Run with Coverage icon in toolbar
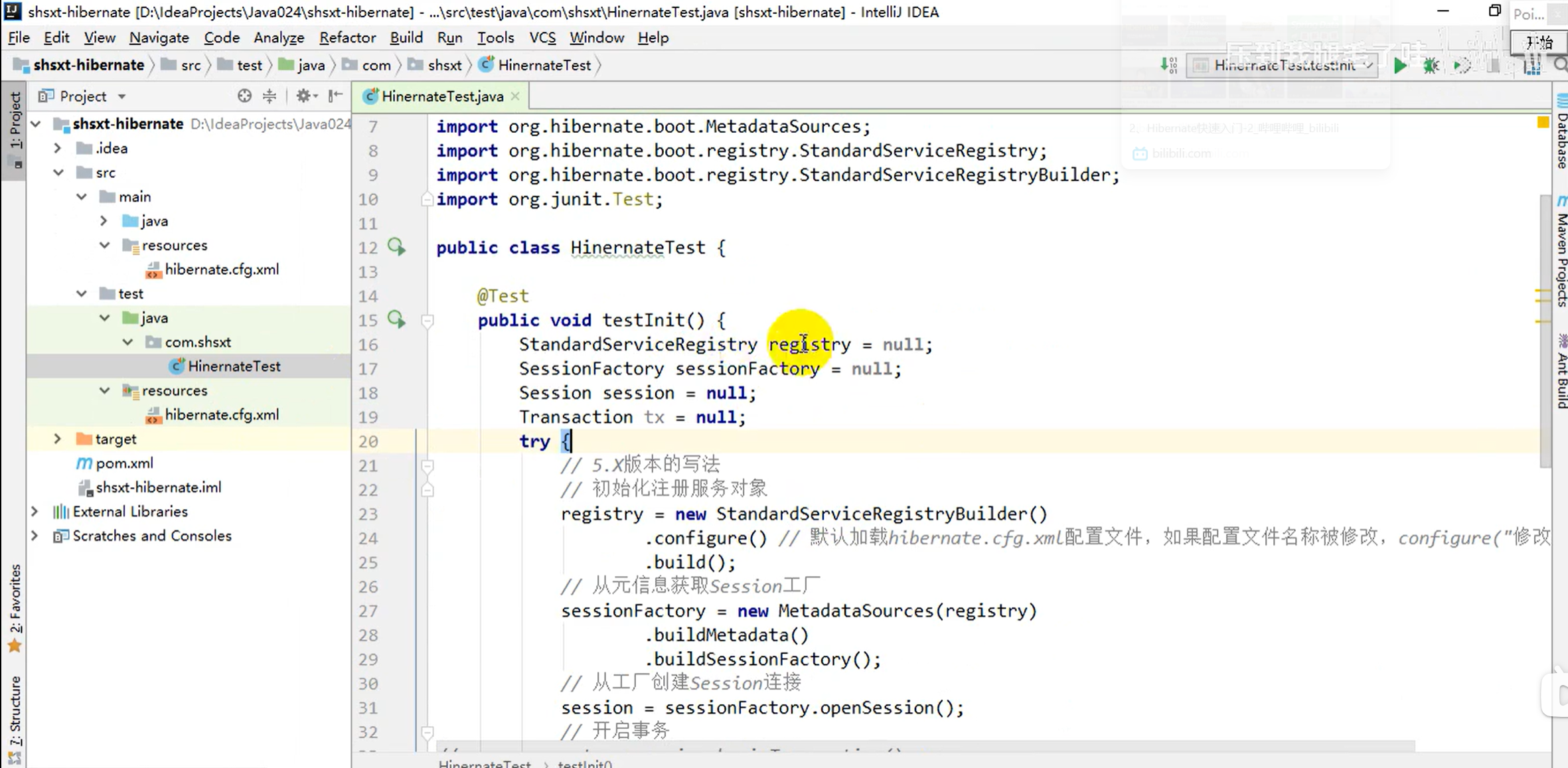The height and width of the screenshot is (768, 1568). 1462,65
